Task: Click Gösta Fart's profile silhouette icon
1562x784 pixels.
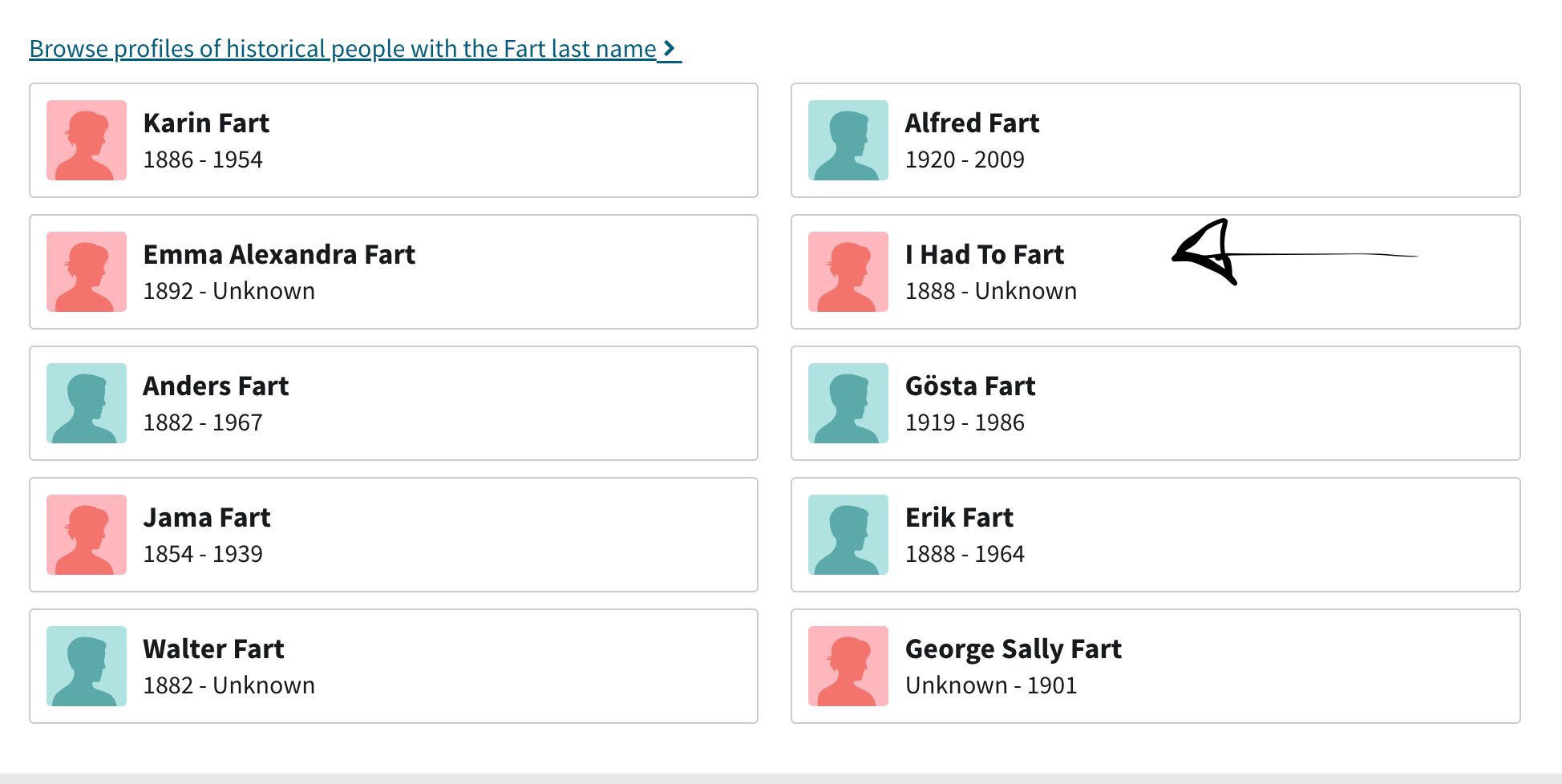Action: (x=848, y=403)
